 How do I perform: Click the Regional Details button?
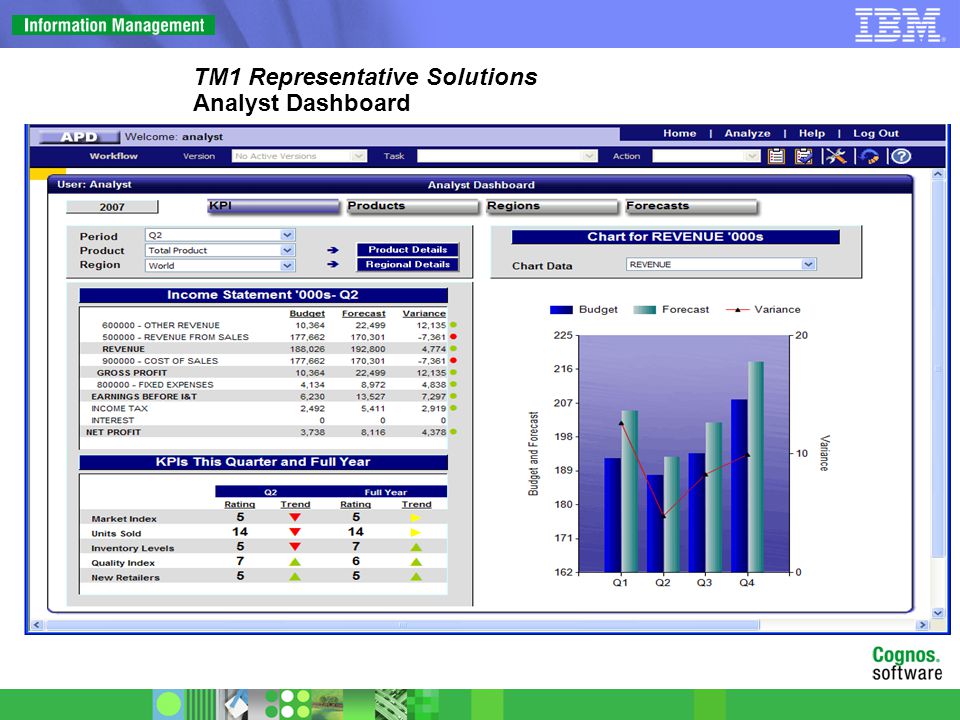coord(408,264)
